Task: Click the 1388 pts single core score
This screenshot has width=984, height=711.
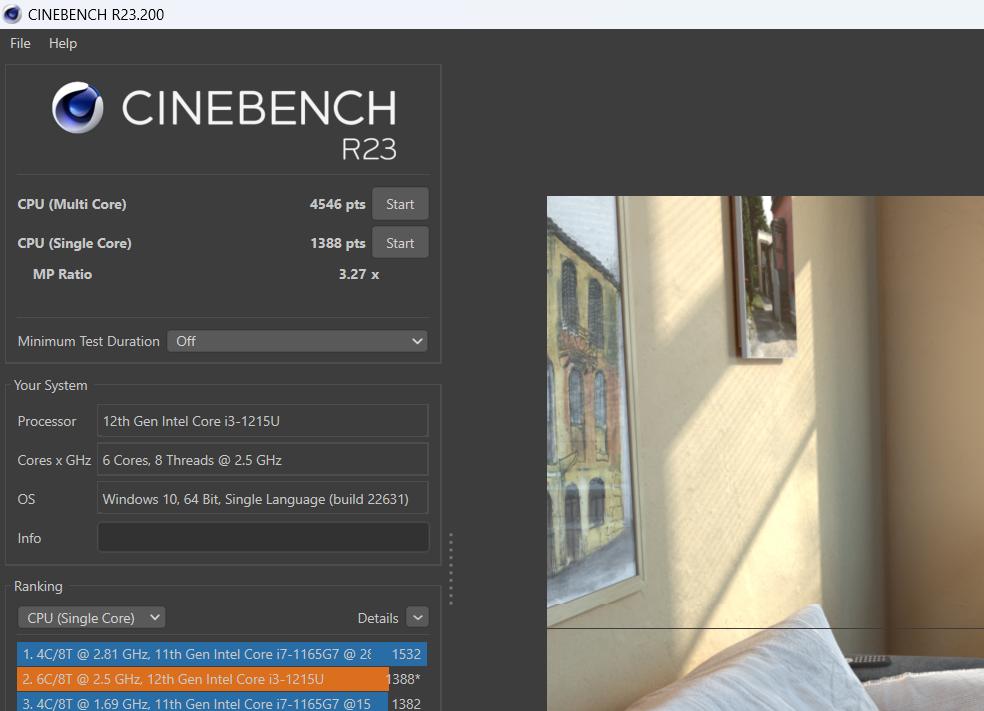Action: tap(338, 243)
